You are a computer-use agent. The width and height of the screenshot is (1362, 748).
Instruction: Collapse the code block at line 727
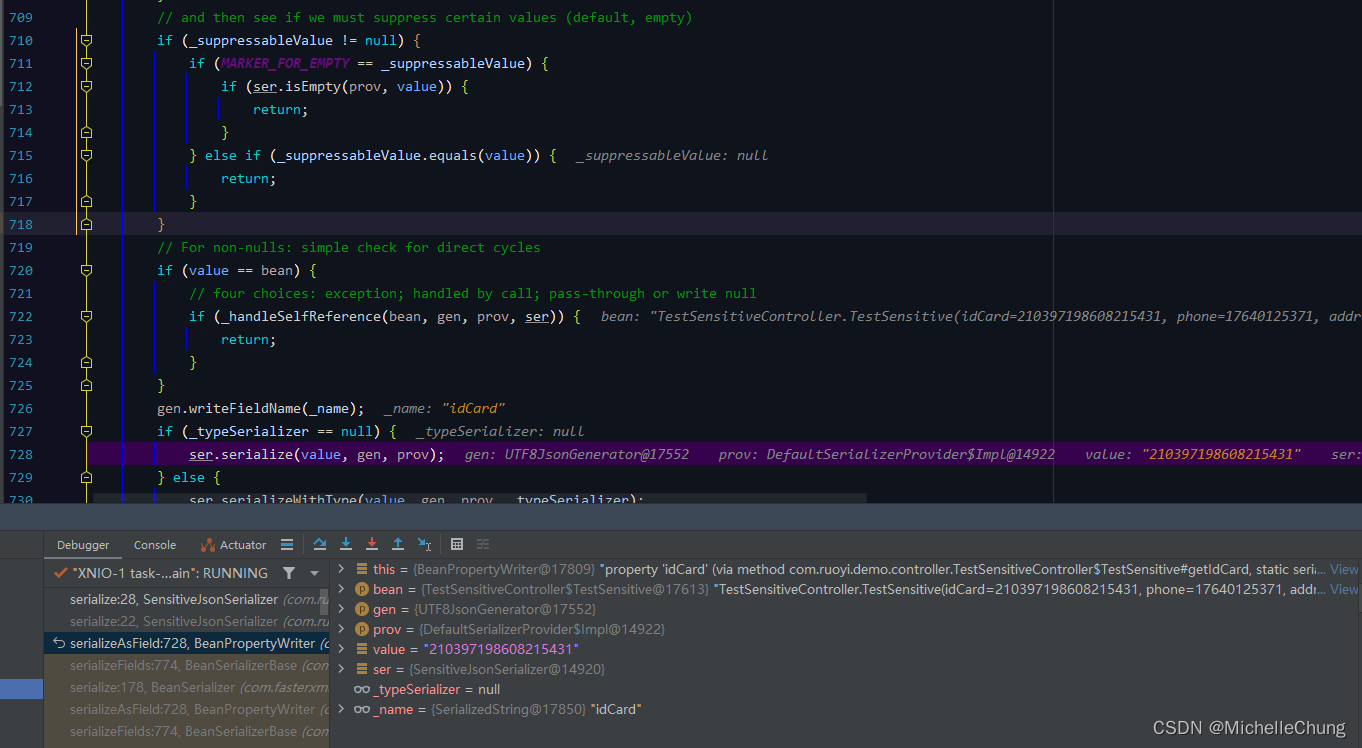point(86,431)
